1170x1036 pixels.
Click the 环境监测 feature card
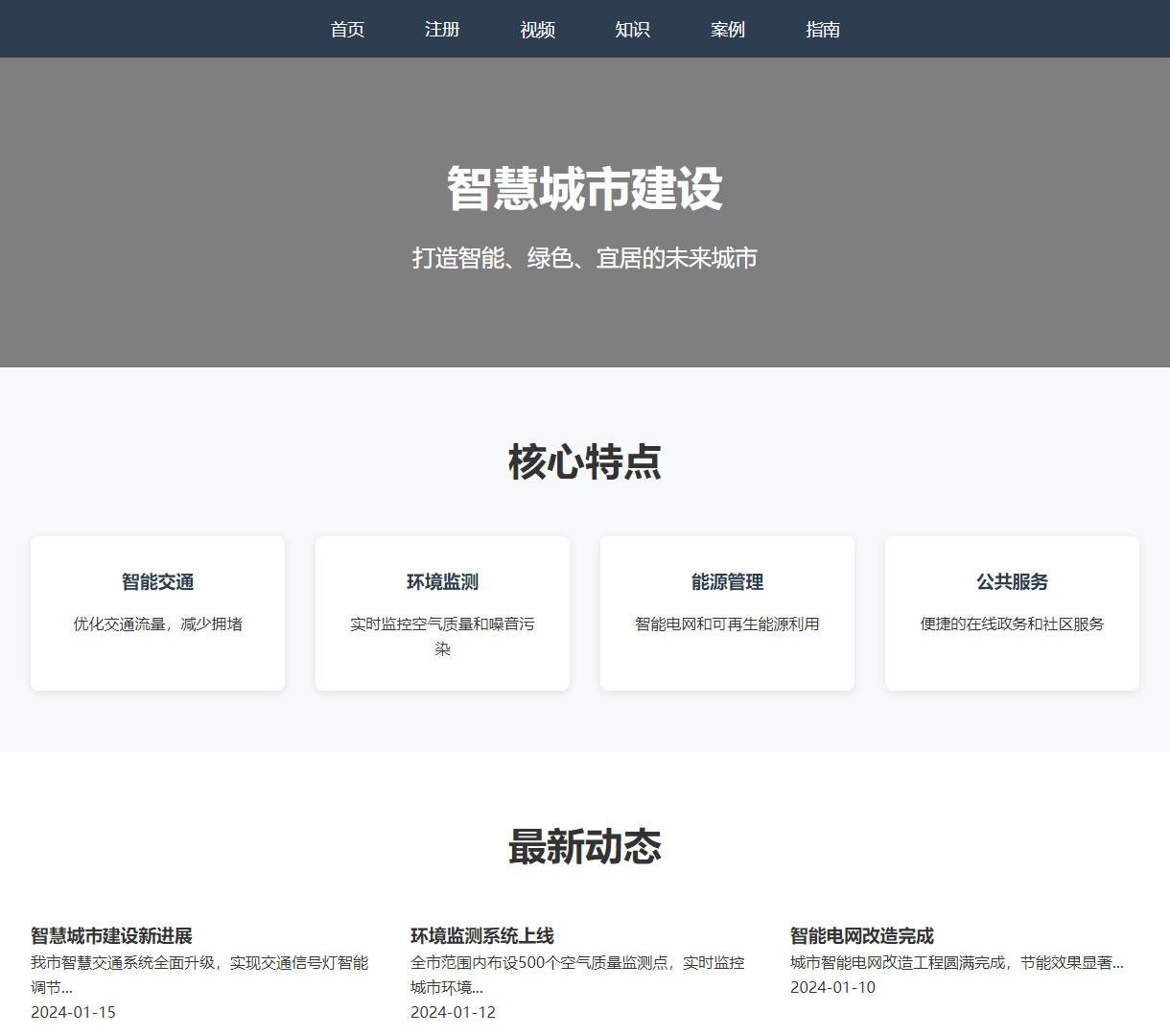[x=442, y=612]
